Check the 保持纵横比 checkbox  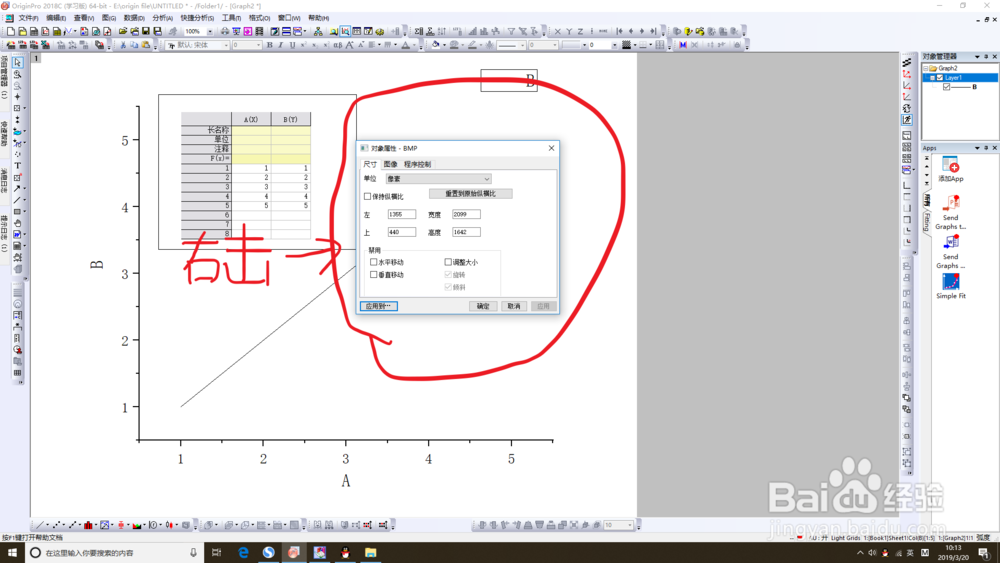click(367, 196)
